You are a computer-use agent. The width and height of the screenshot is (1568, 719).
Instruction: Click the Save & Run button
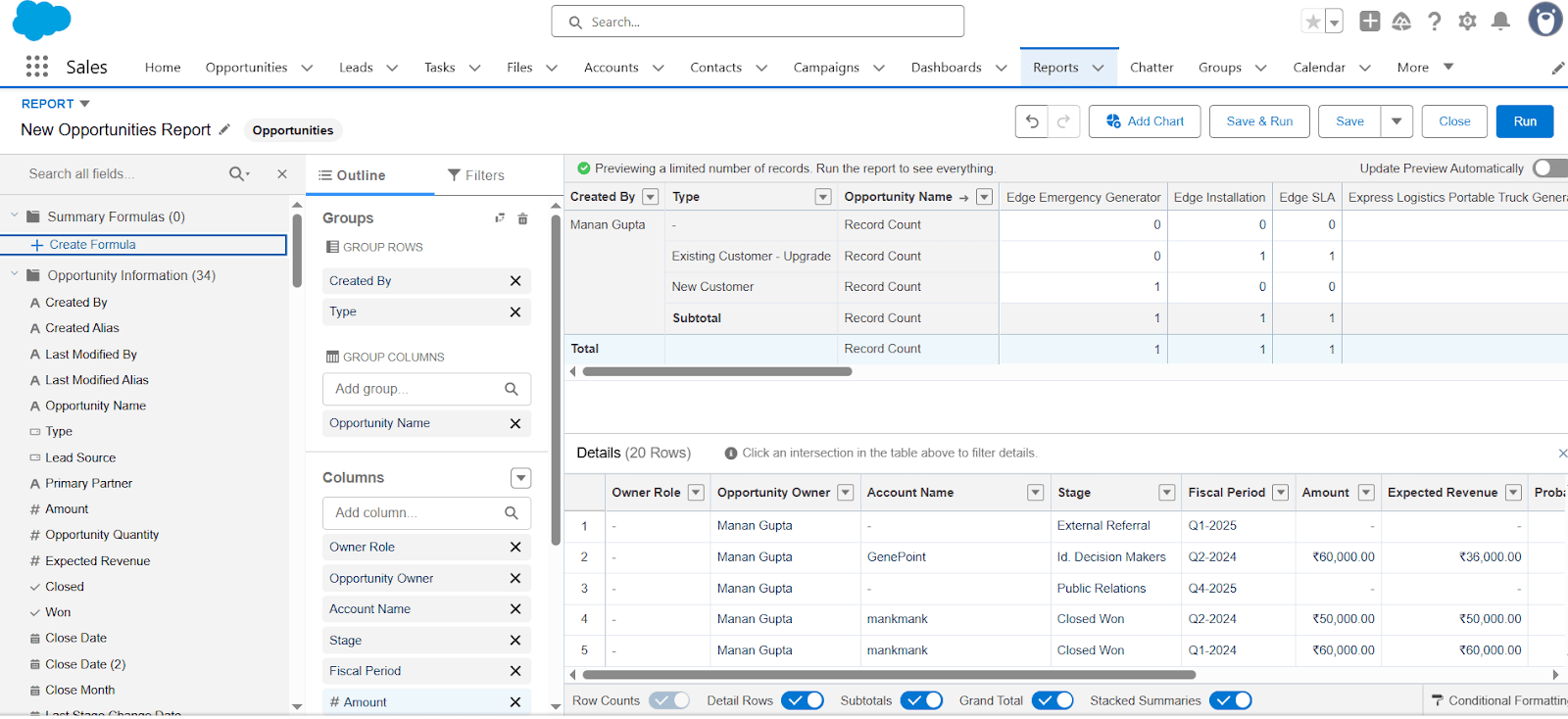[1259, 121]
